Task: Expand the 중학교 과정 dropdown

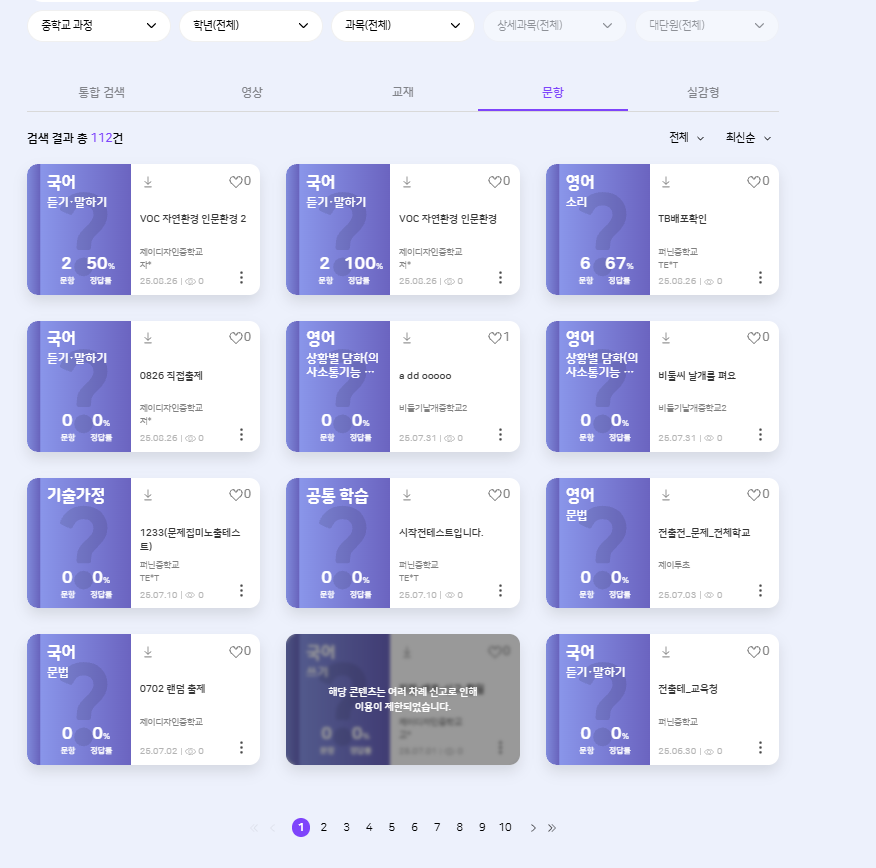Action: pos(98,25)
